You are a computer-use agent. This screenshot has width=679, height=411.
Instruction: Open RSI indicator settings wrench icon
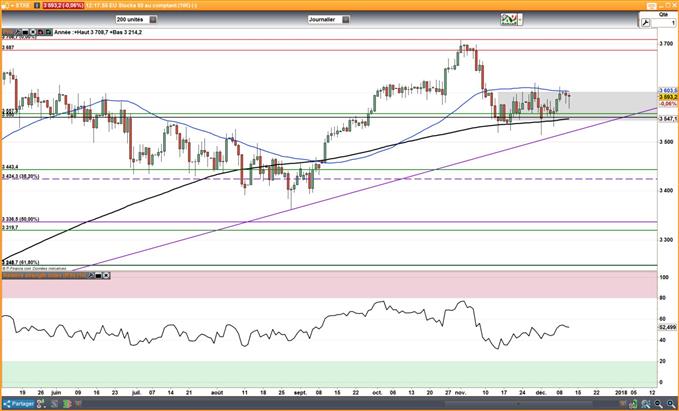(x=91, y=275)
